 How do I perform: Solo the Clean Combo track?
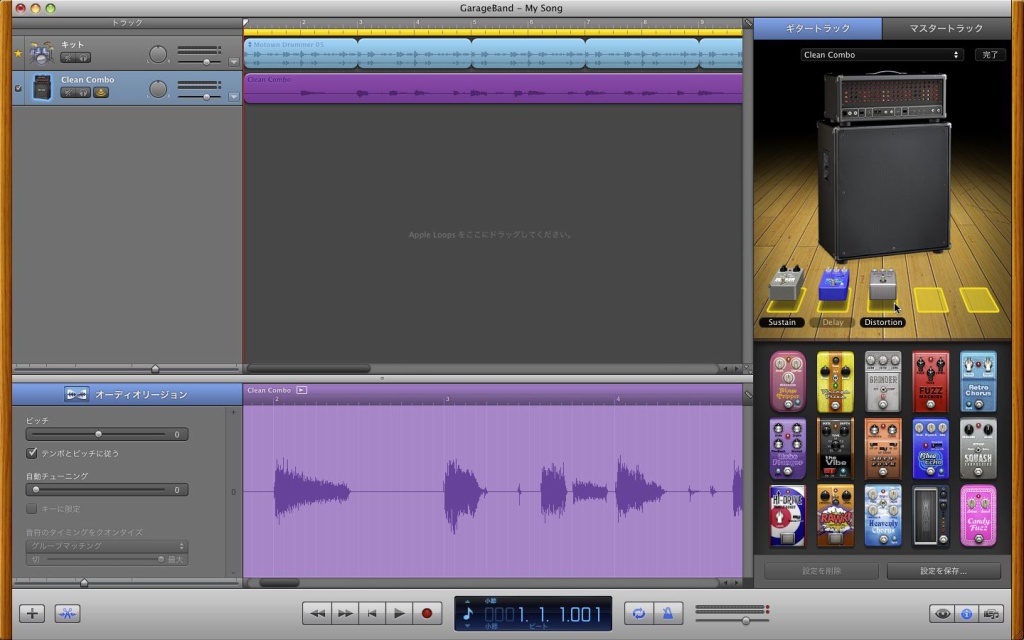[84, 93]
